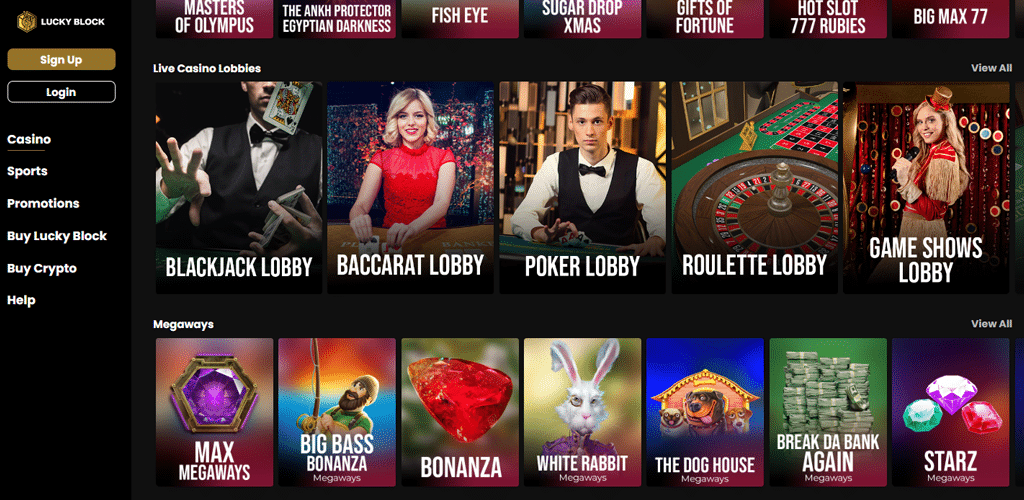Click the gold Sign Up button
The width and height of the screenshot is (1024, 500).
[61, 59]
